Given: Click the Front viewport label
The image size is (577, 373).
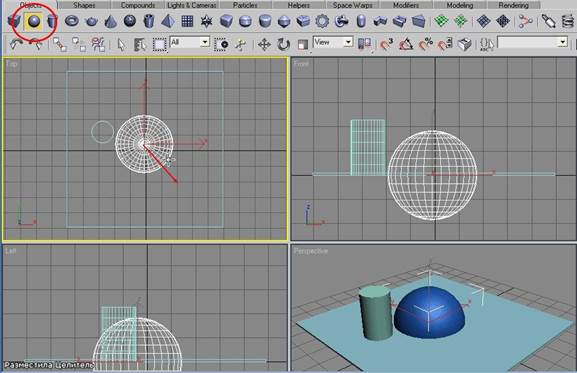Looking at the screenshot, I should coord(301,64).
